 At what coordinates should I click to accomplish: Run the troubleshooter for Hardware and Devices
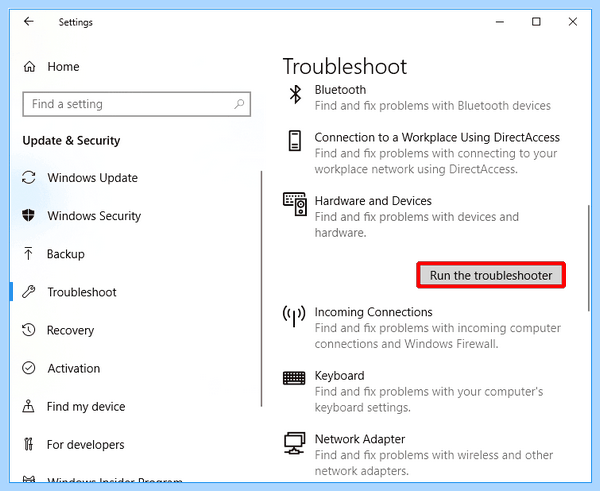491,275
